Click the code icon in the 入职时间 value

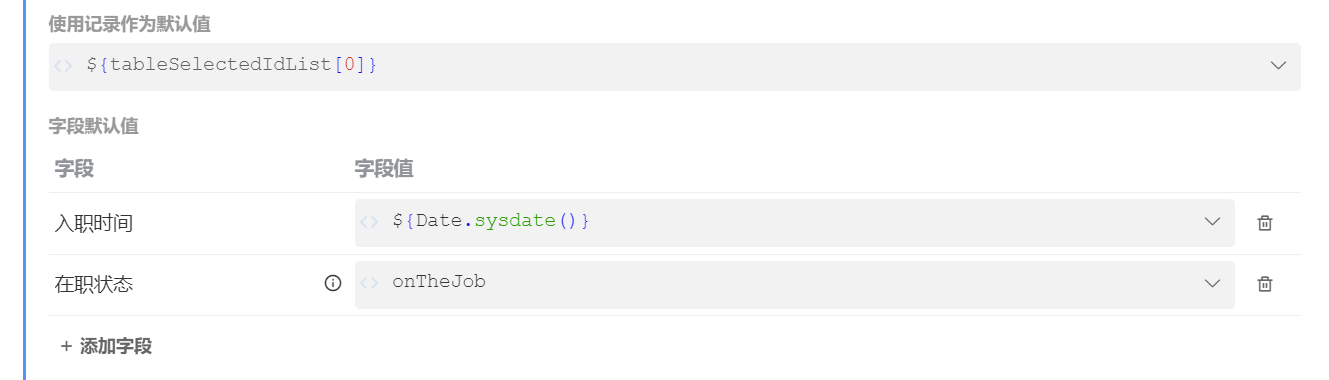tap(369, 222)
